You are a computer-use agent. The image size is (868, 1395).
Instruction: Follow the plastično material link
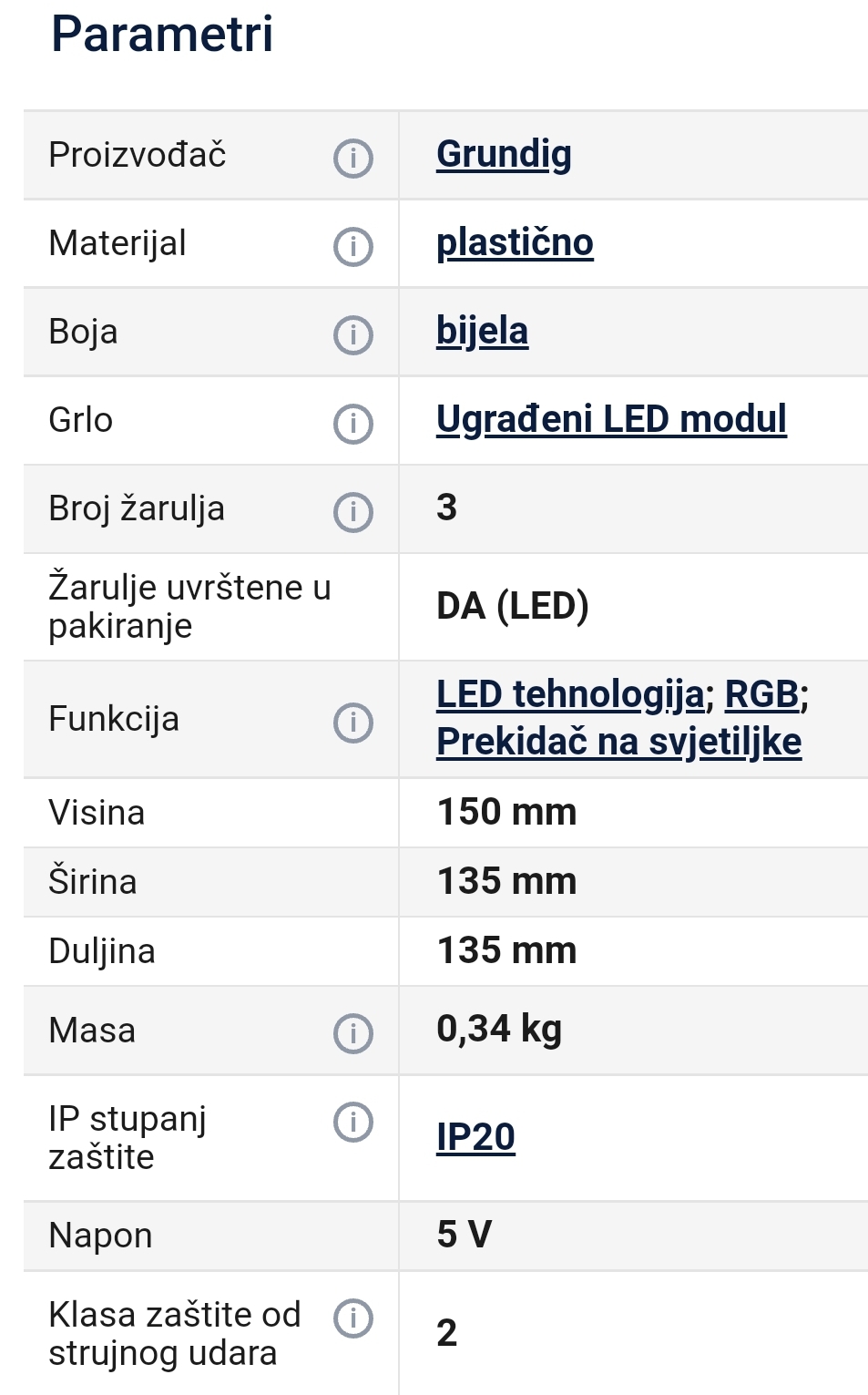point(515,242)
